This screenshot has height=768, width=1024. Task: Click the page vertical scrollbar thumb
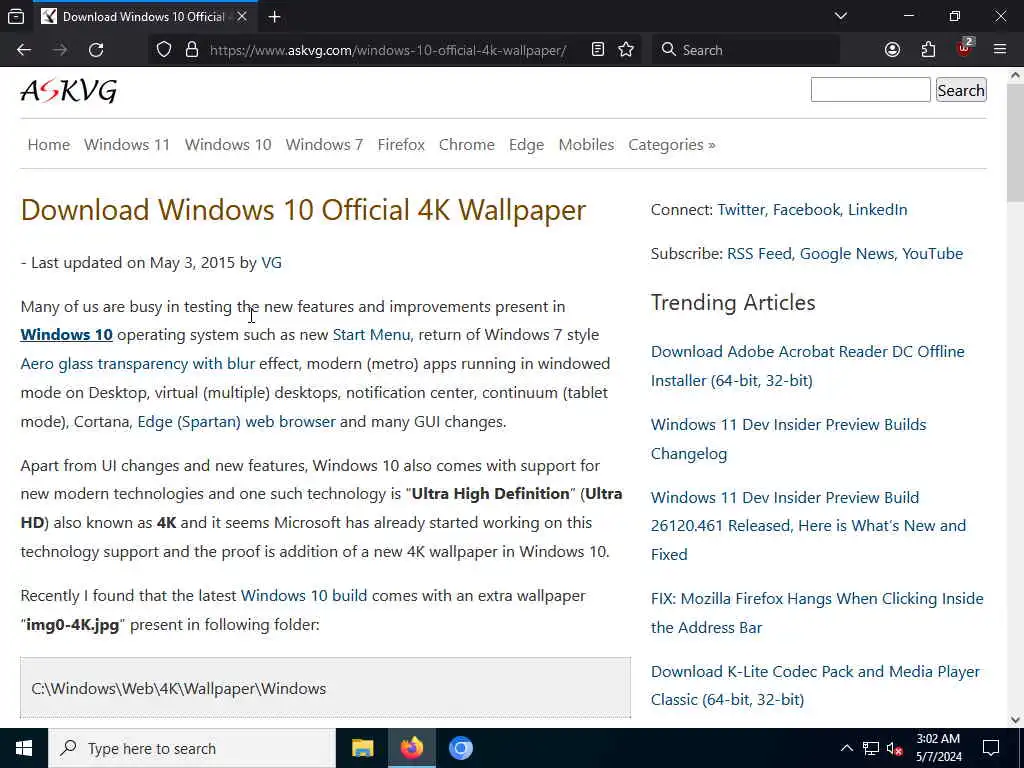point(1016,142)
